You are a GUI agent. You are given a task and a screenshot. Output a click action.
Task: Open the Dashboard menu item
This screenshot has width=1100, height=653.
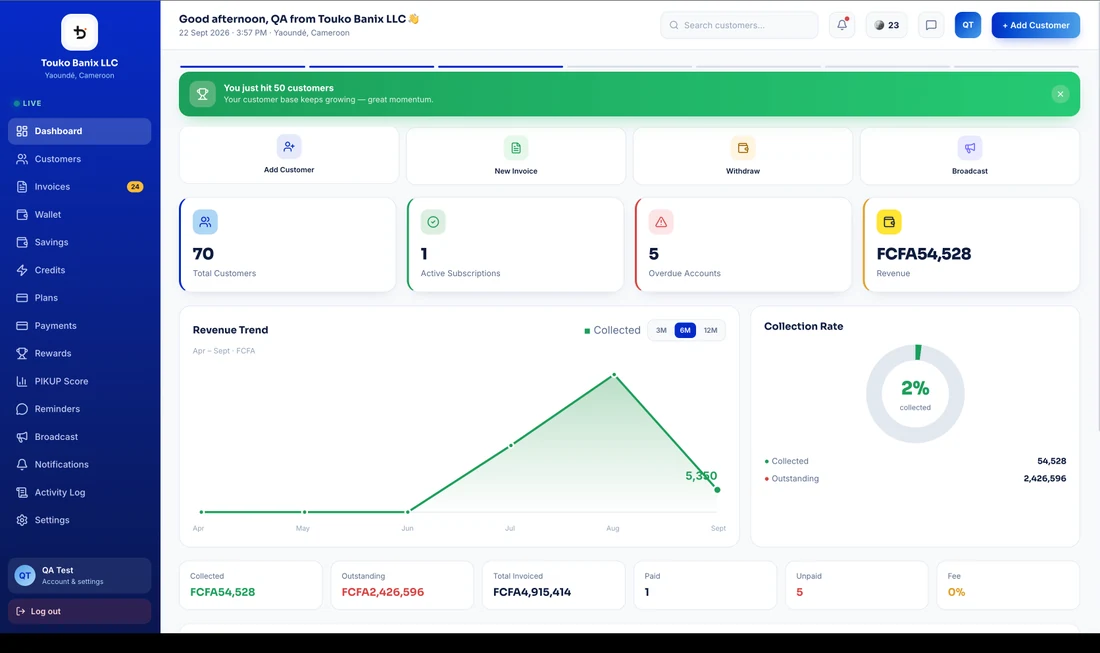pyautogui.click(x=79, y=131)
